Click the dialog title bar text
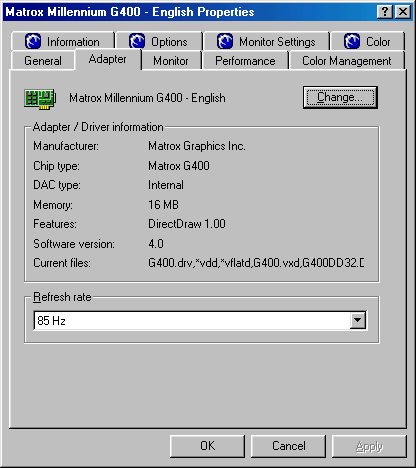Image resolution: width=416 pixels, height=468 pixels. [130, 12]
